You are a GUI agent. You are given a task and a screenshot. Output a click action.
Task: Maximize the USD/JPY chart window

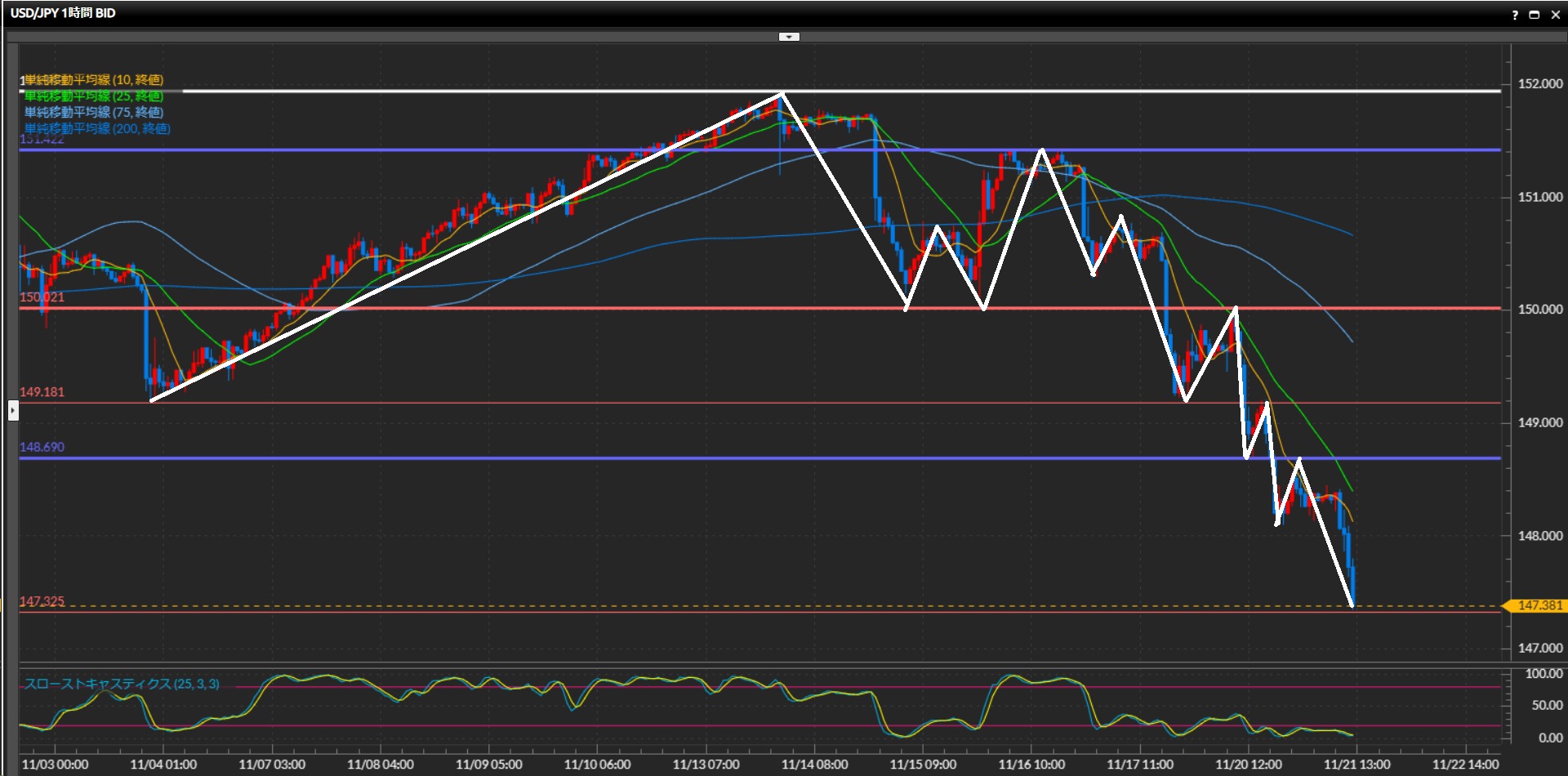click(x=1535, y=15)
